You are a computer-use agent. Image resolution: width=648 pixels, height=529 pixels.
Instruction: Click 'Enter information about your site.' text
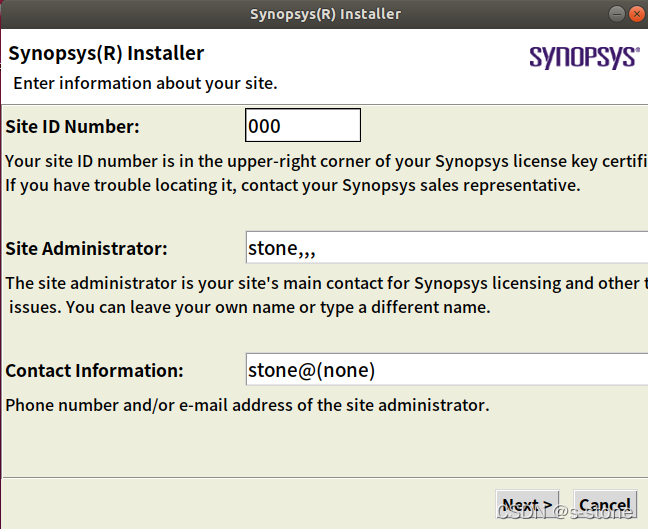[145, 83]
